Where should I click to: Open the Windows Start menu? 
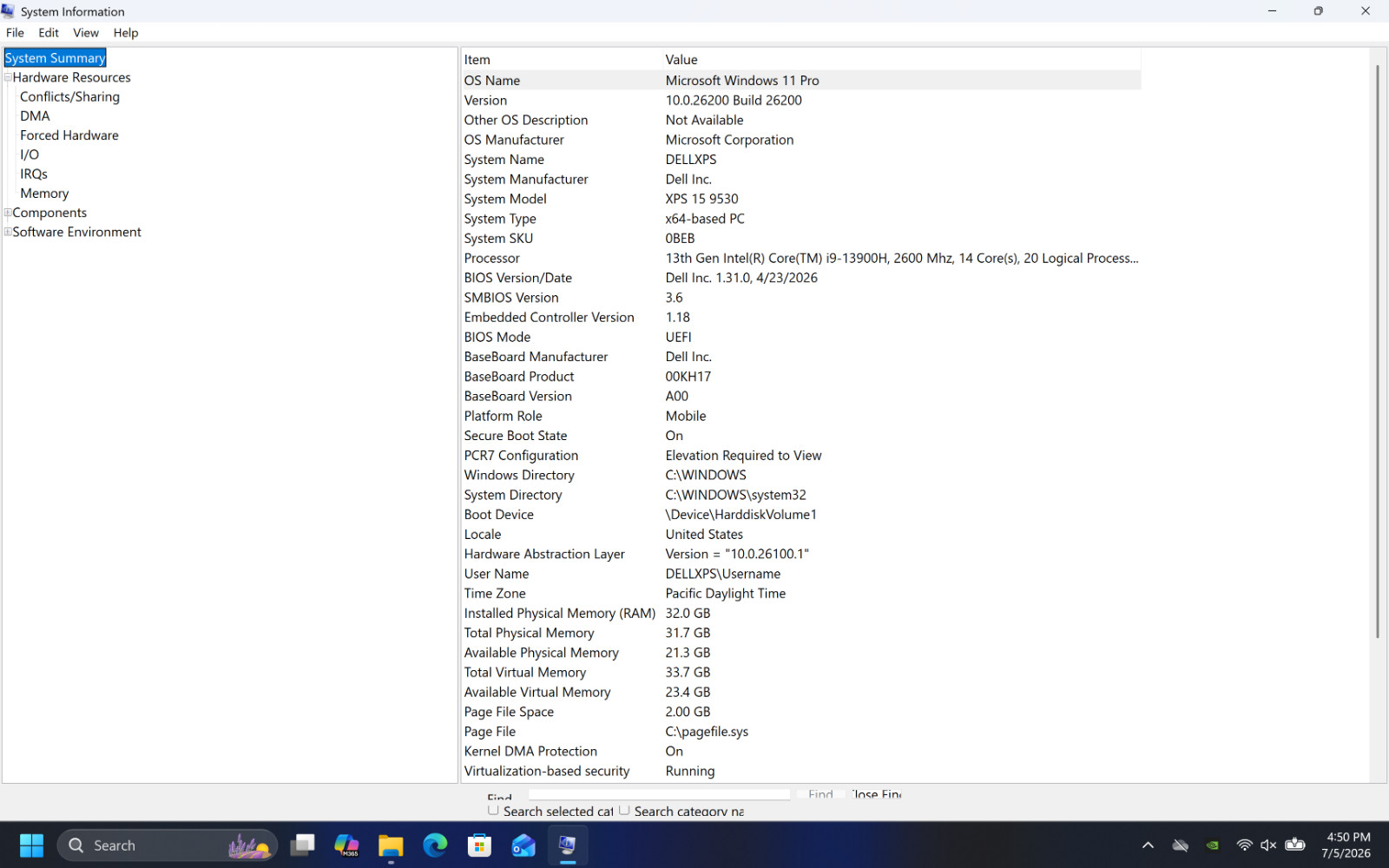click(31, 845)
